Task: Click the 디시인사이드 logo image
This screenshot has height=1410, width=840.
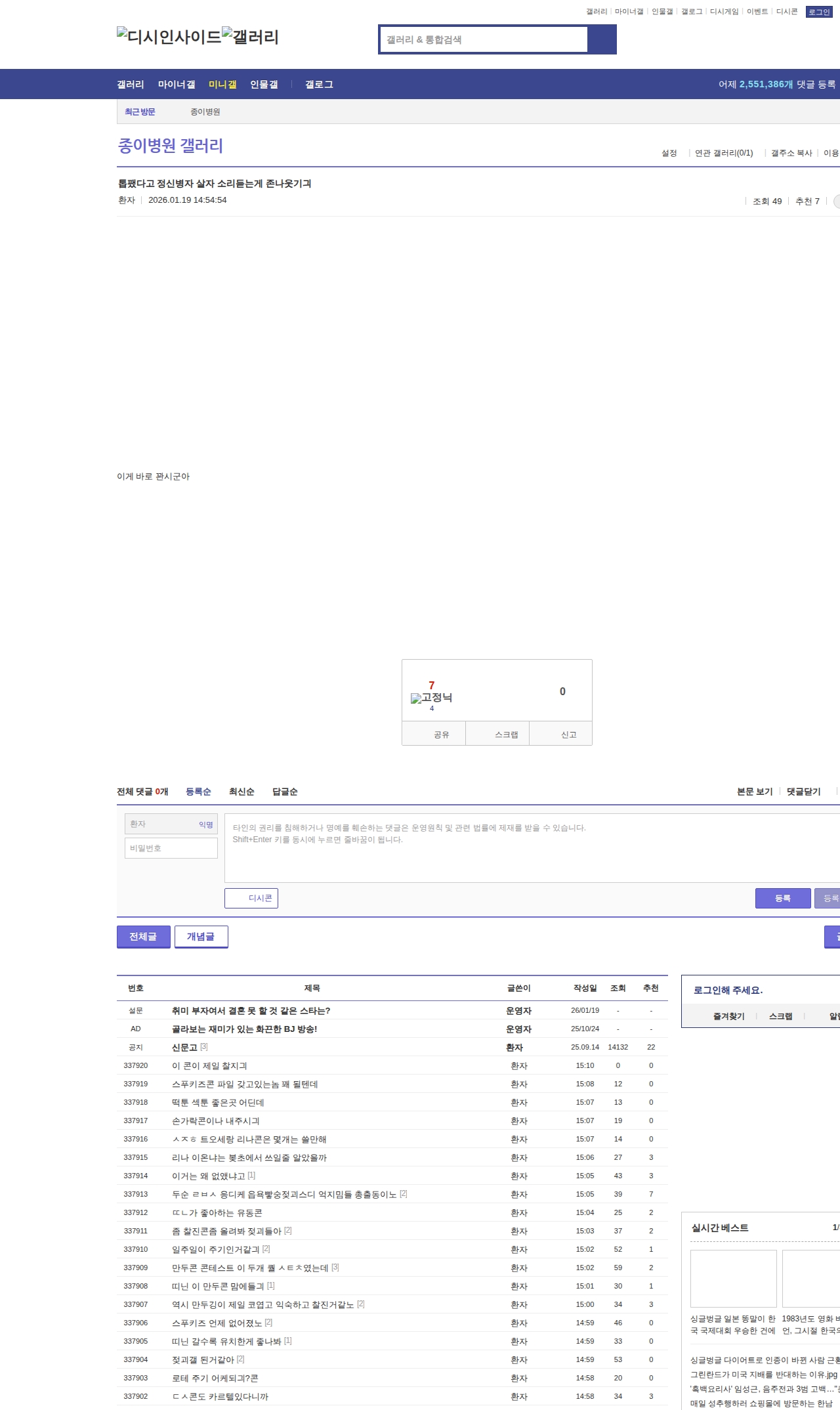Action: [169, 37]
